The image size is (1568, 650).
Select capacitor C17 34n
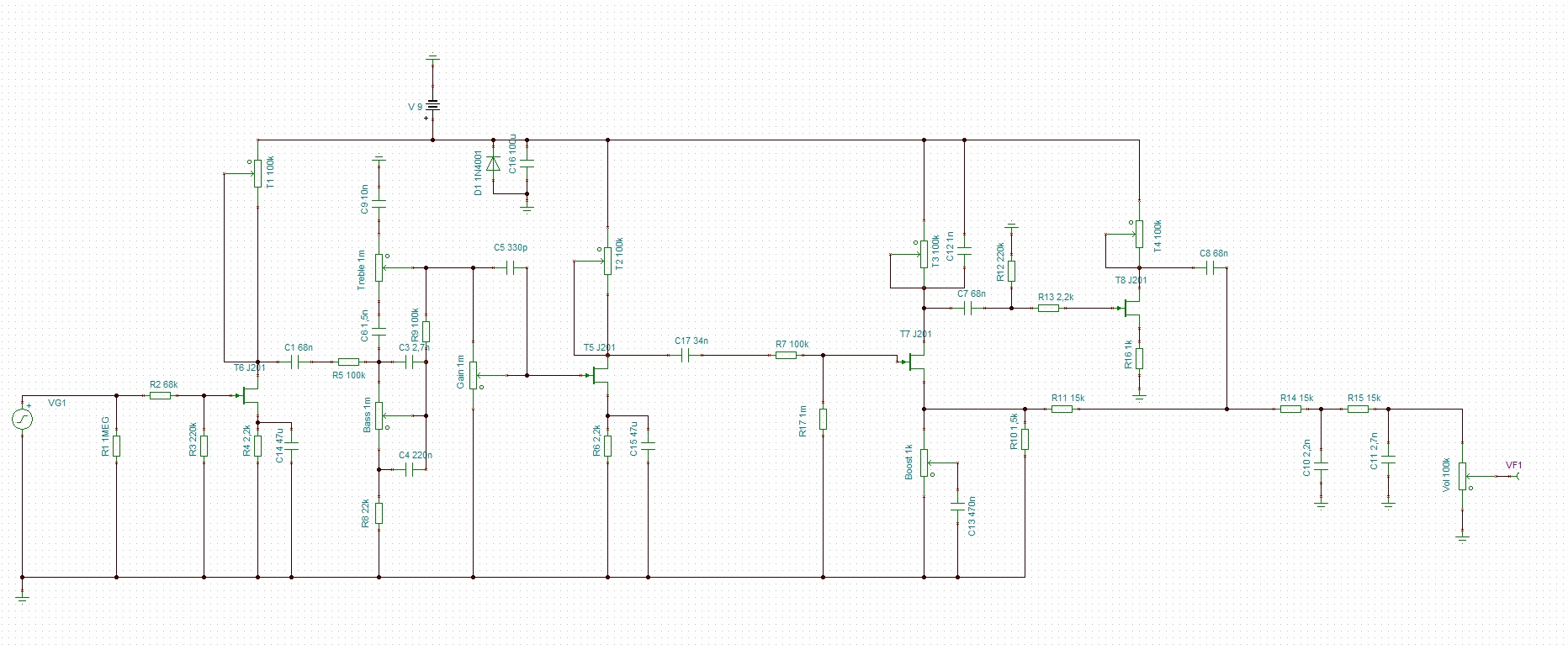(x=688, y=356)
